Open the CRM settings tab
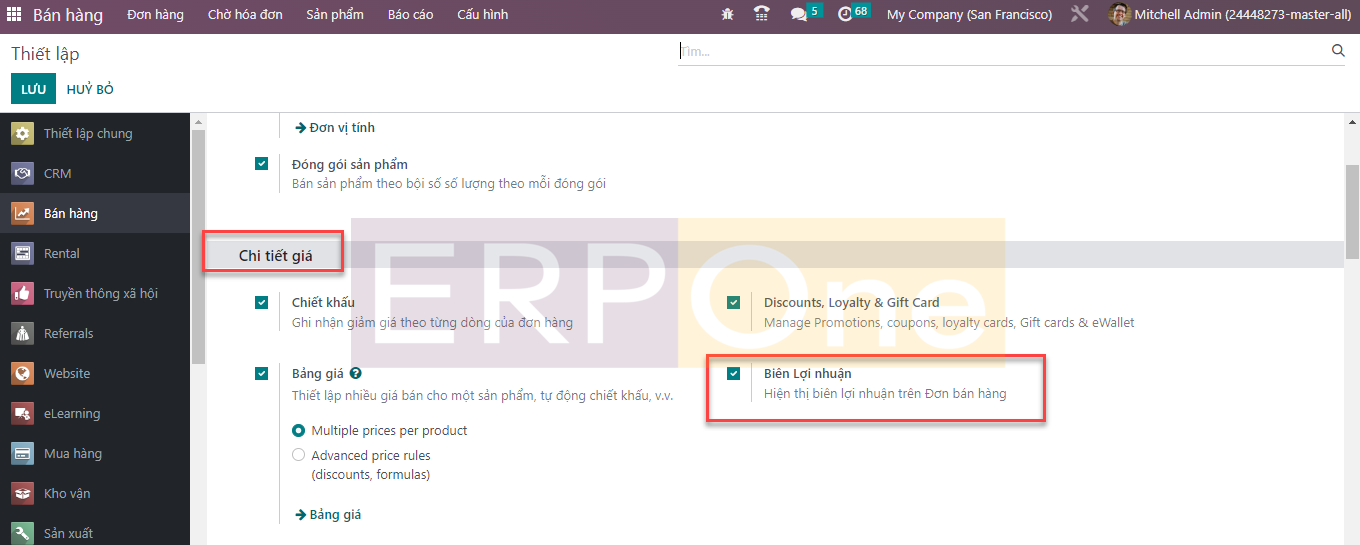Viewport: 1360px width, 545px height. [57, 174]
